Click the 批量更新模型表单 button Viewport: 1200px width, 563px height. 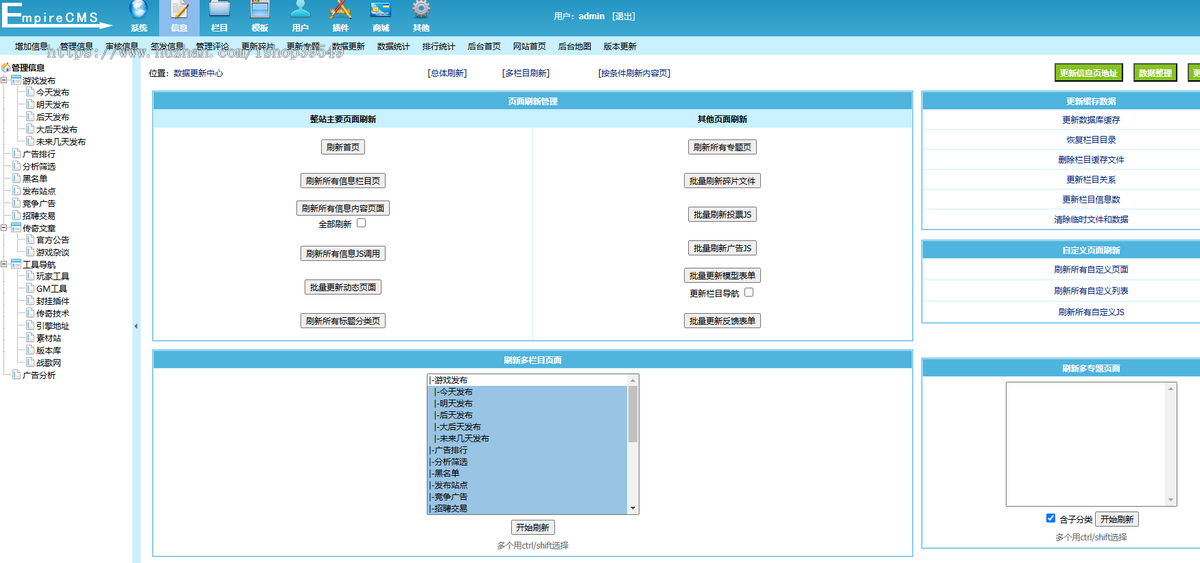pos(723,276)
